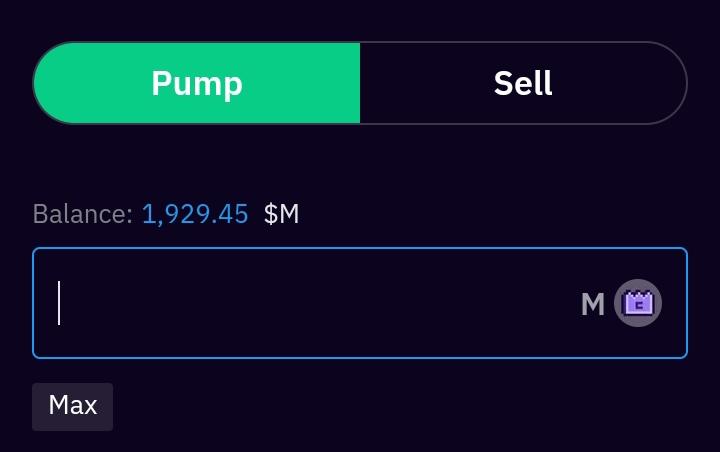Click the blue balance value link
This screenshot has width=720, height=452.
click(195, 214)
